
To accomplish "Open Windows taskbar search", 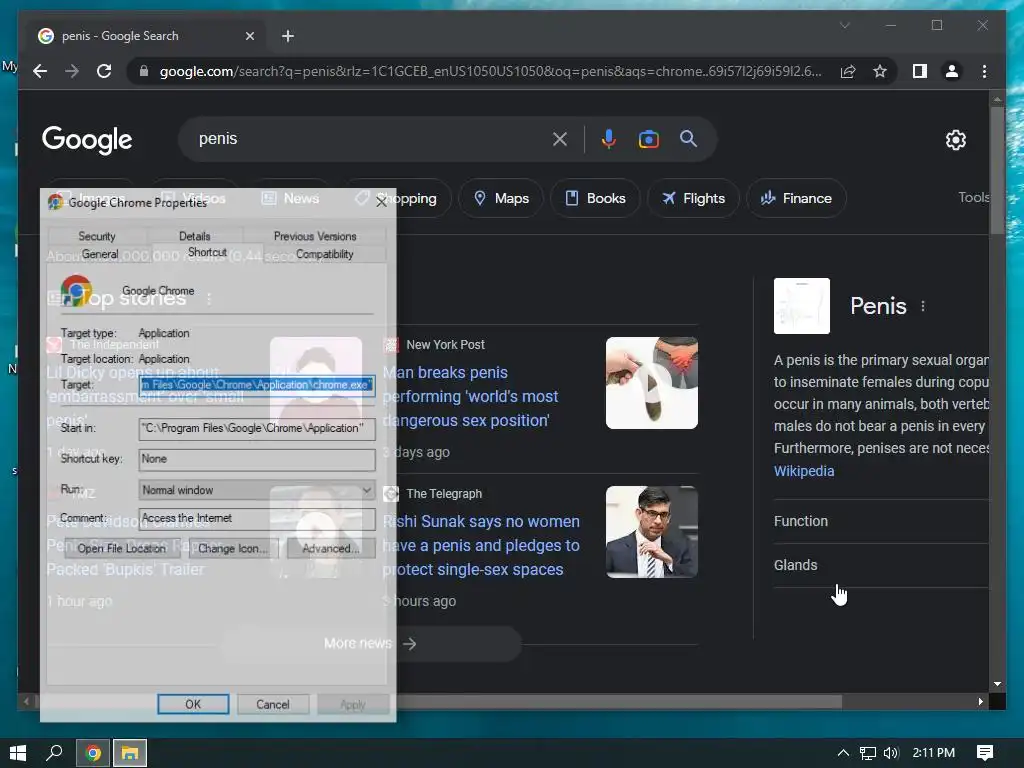I will tap(54, 753).
